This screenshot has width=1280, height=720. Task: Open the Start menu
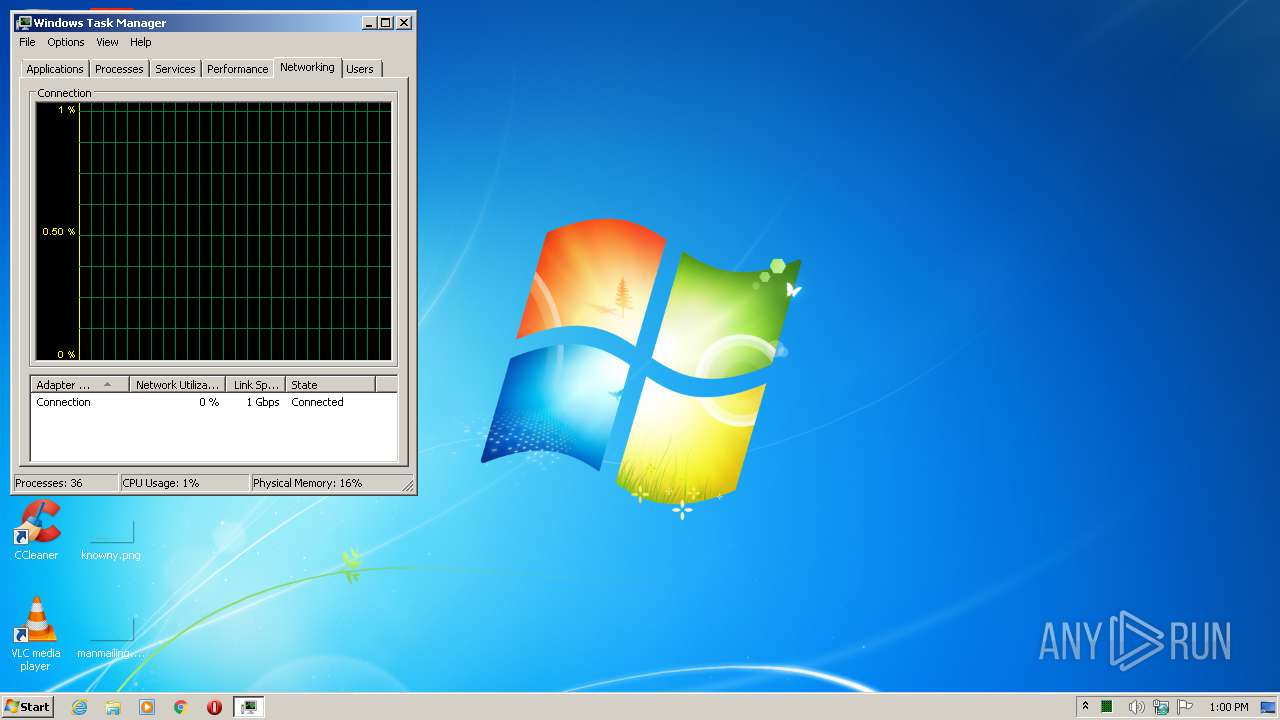pos(28,706)
